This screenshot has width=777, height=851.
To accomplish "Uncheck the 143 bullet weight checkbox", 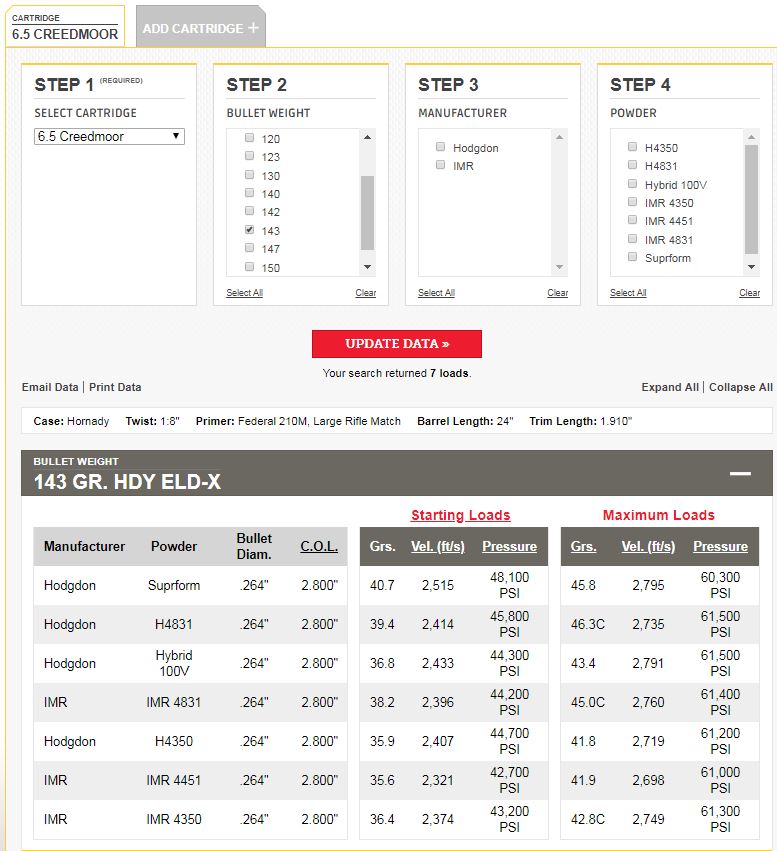I will (x=250, y=230).
